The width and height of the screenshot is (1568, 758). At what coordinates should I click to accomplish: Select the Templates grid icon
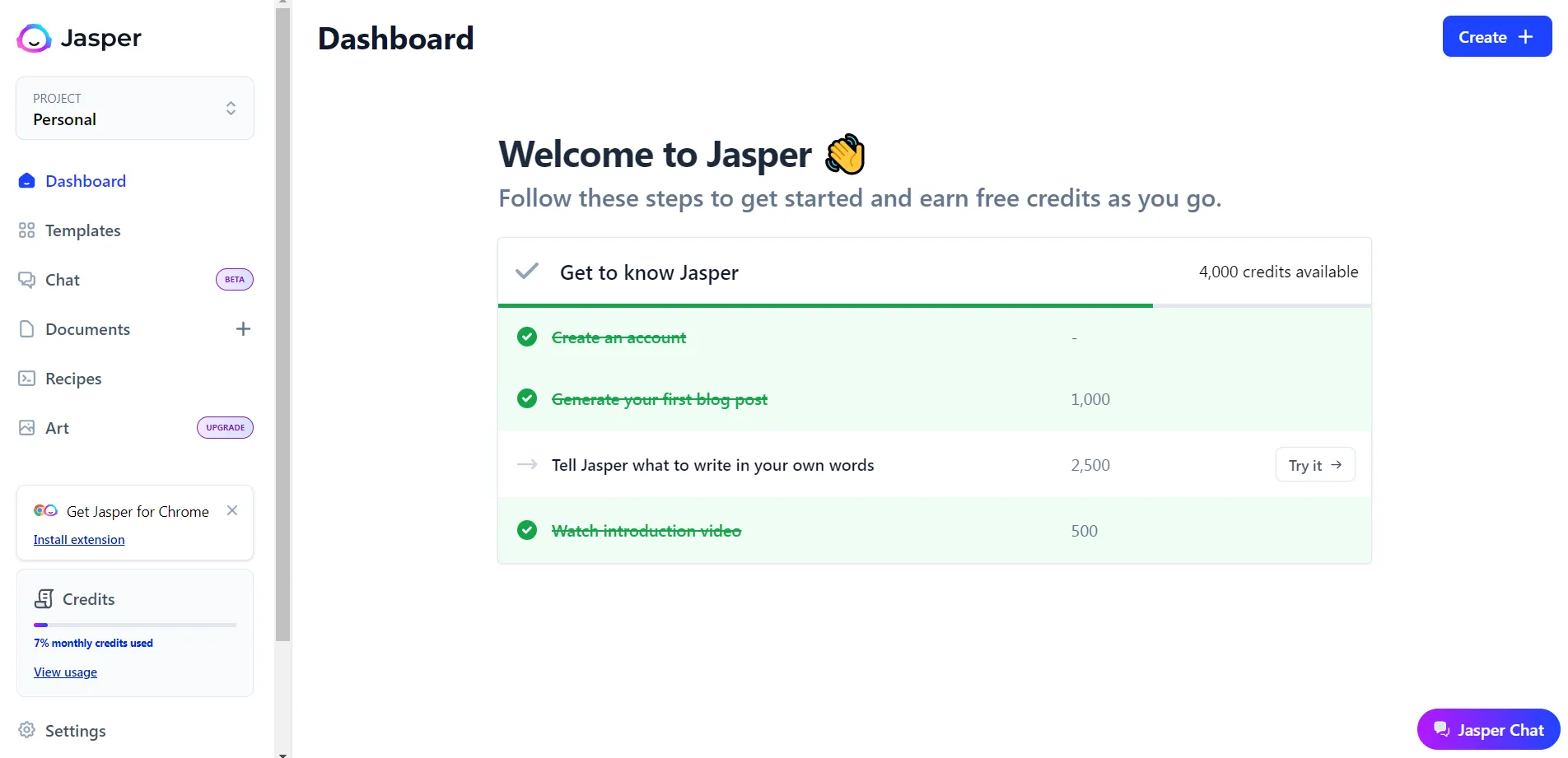coord(26,230)
